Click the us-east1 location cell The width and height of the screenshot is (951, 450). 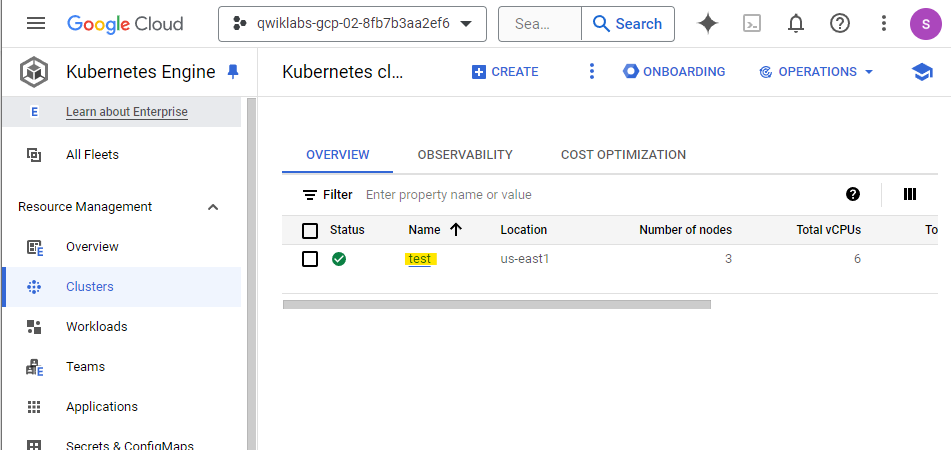tap(525, 259)
